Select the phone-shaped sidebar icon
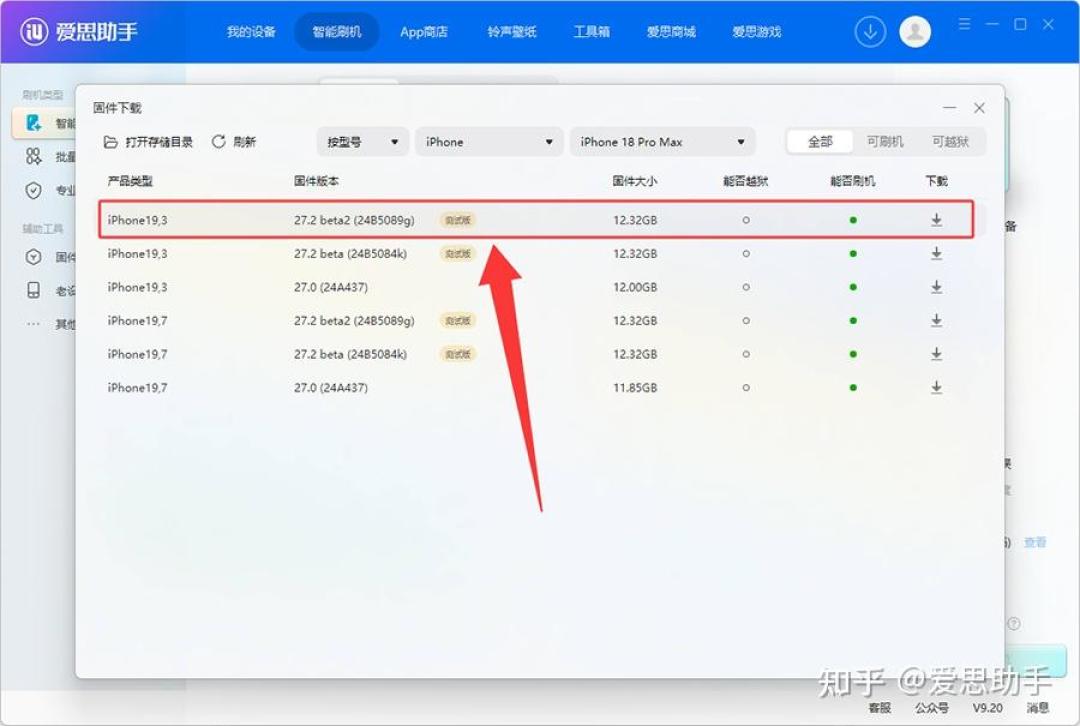This screenshot has width=1080, height=726. [33, 290]
